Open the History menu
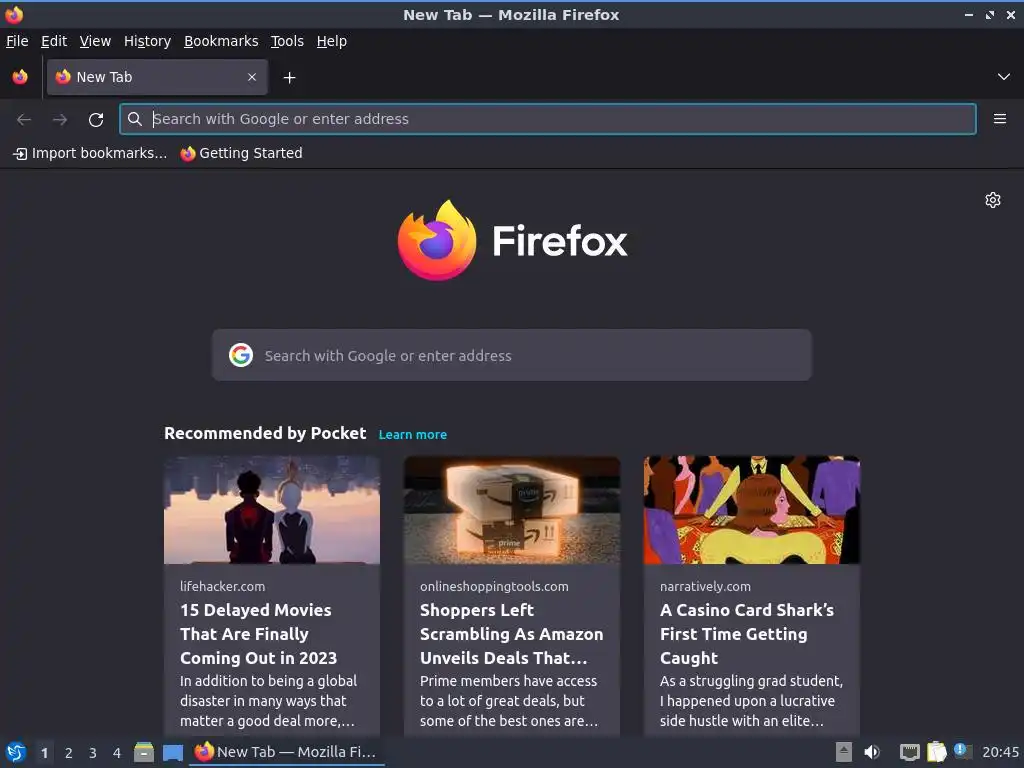 (148, 41)
